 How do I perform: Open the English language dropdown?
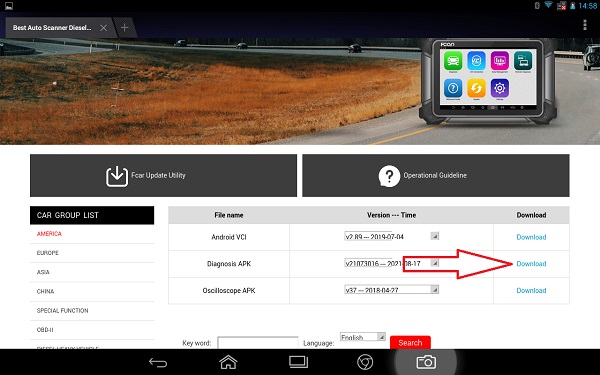[362, 337]
